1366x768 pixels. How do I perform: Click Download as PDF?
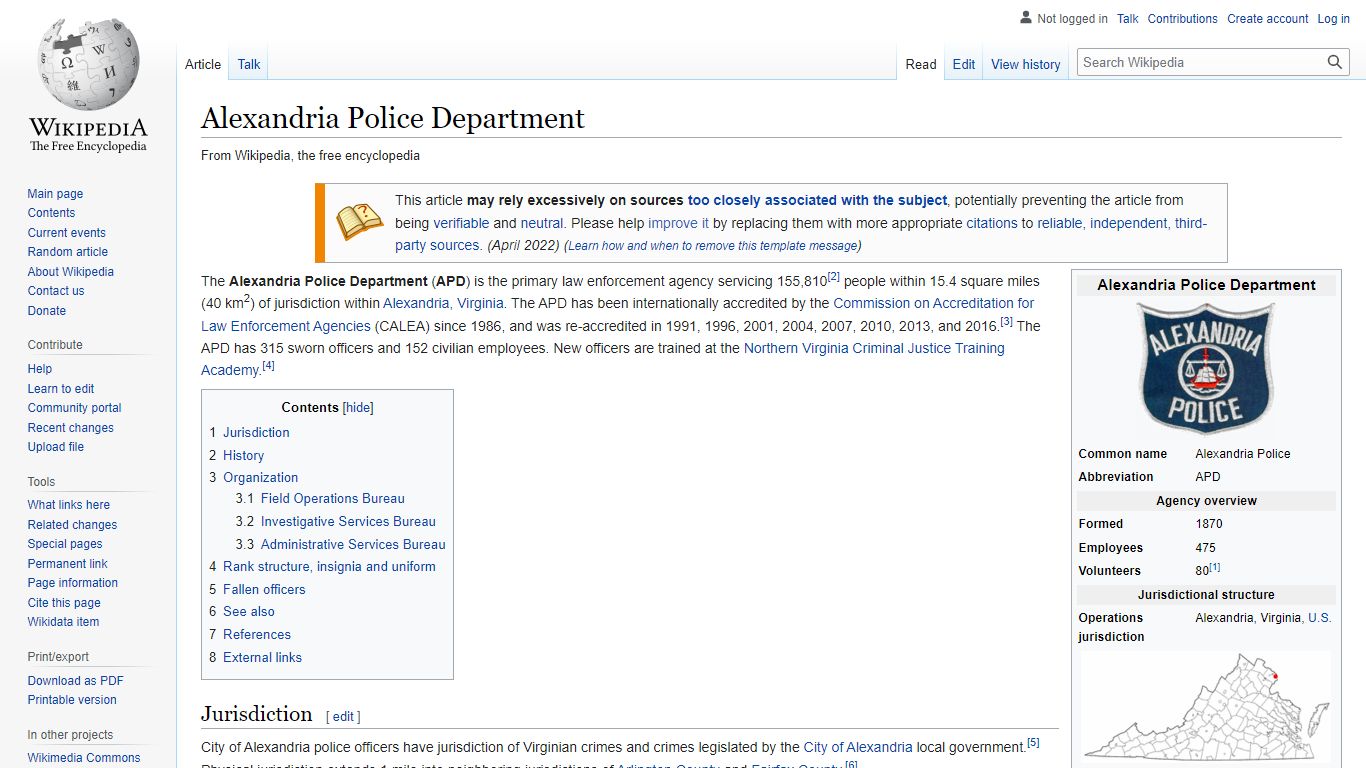(75, 681)
